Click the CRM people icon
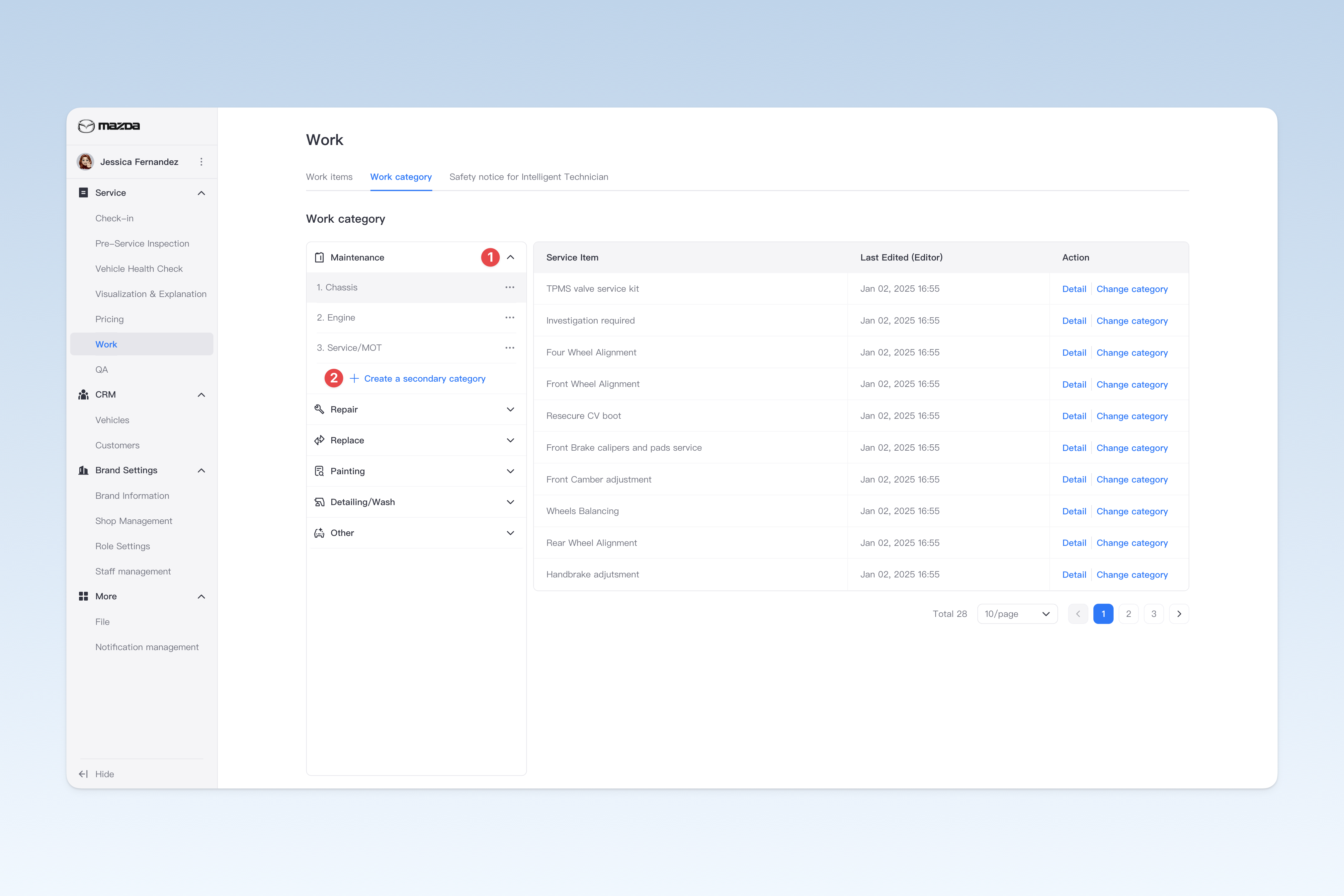1344x896 pixels. coord(83,395)
